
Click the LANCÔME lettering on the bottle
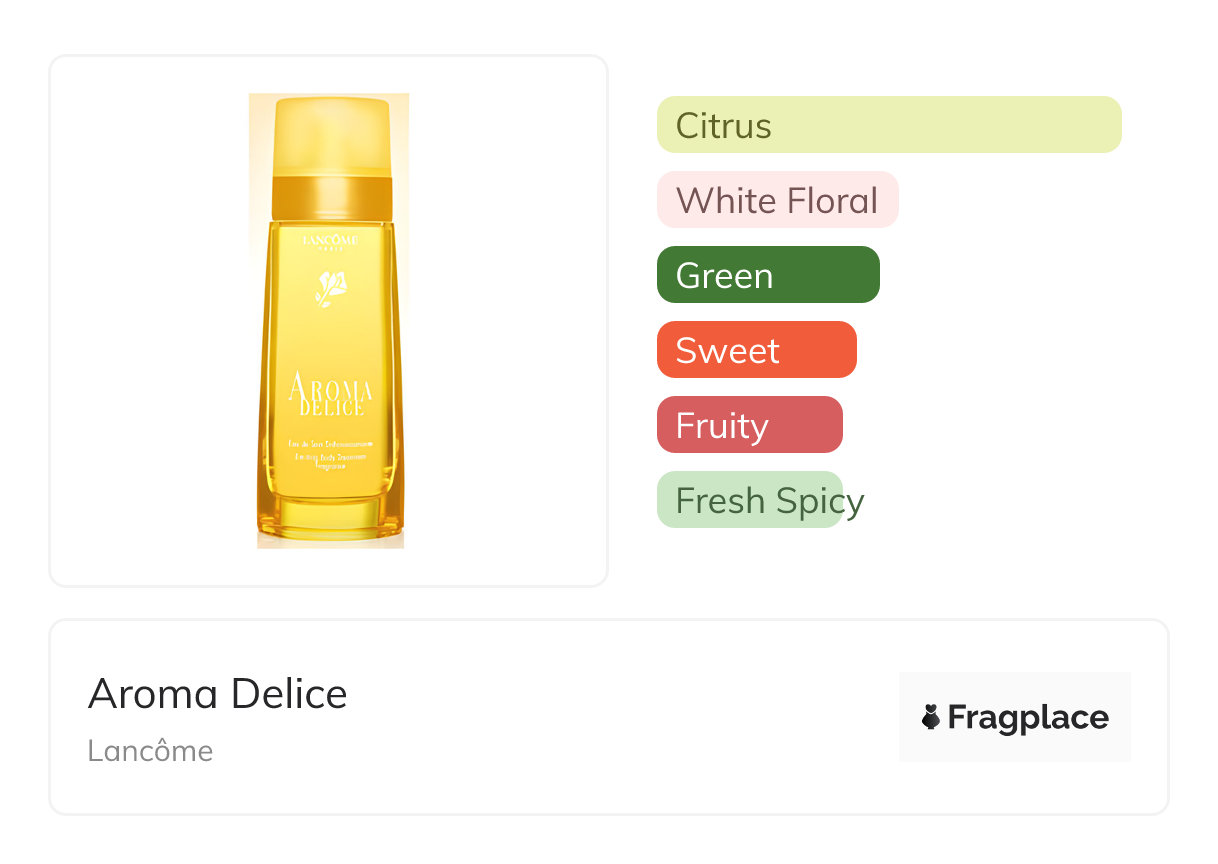click(329, 240)
